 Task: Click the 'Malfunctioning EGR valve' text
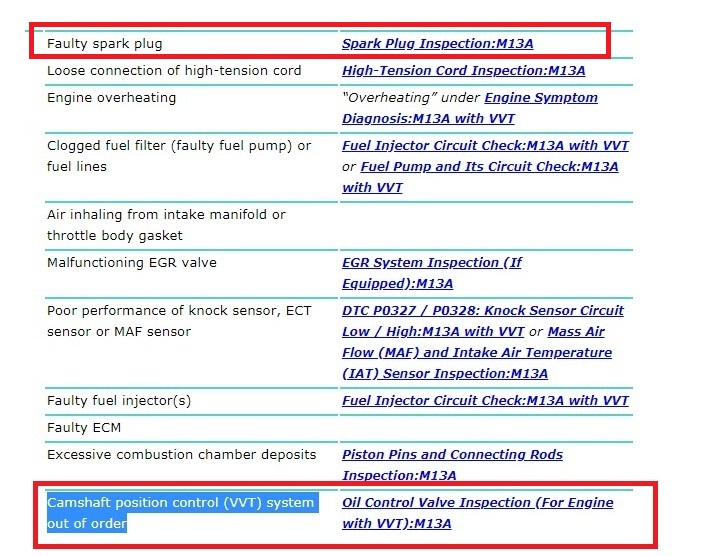tap(132, 263)
